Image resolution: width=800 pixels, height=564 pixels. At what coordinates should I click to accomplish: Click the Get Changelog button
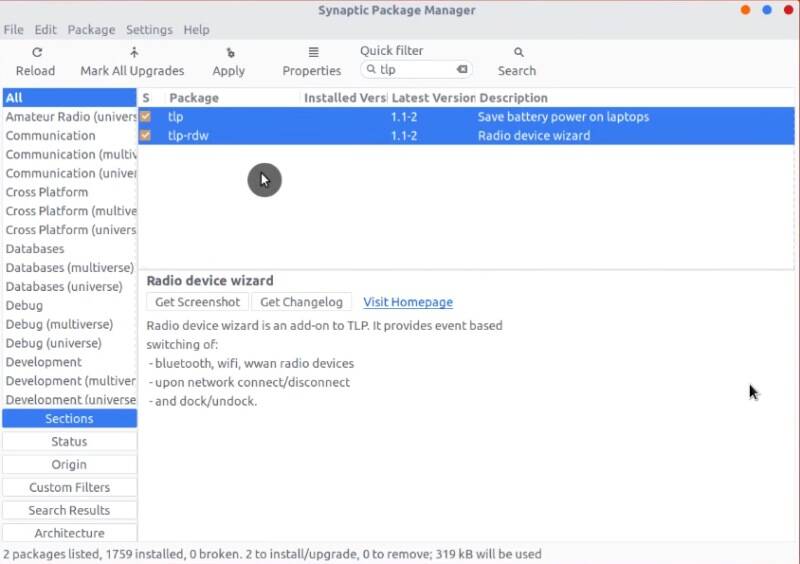301,302
